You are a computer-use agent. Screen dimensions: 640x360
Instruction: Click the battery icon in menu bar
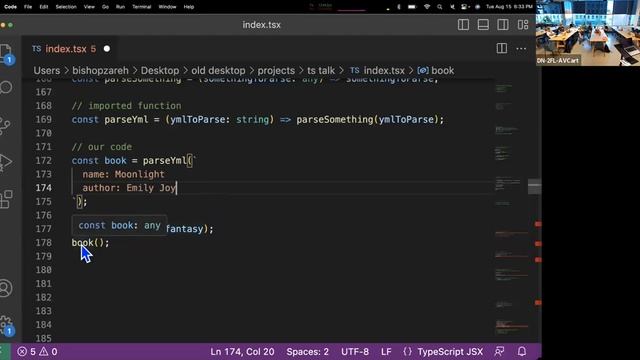[412, 7]
